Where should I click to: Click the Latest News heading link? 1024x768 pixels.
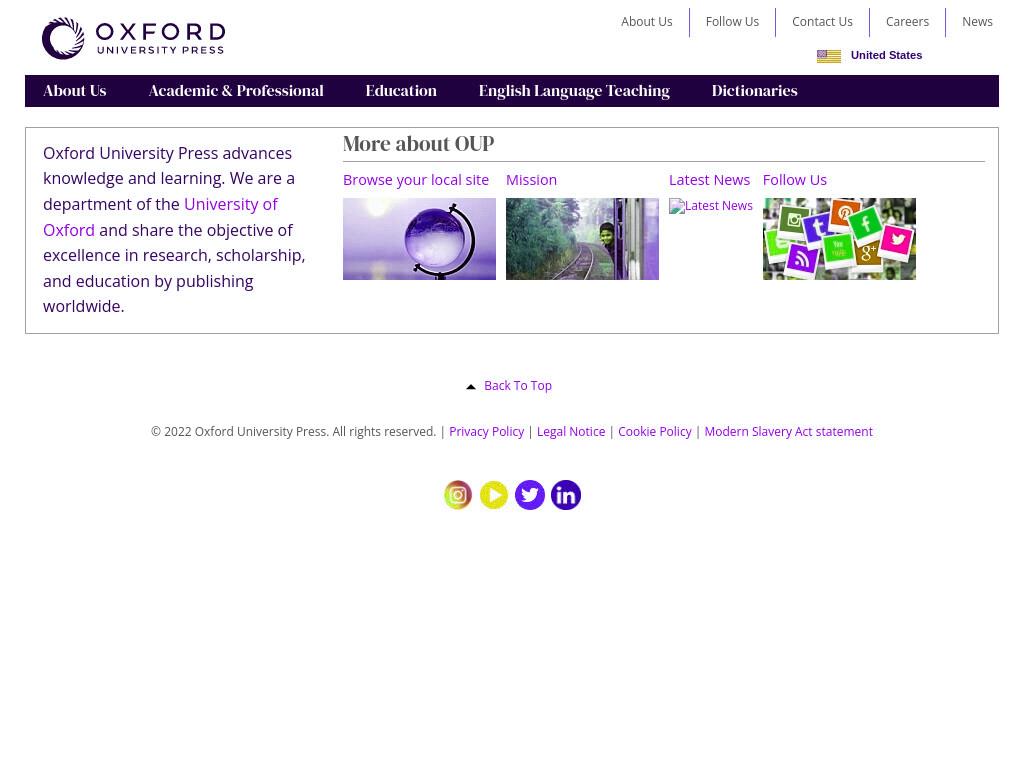[709, 180]
